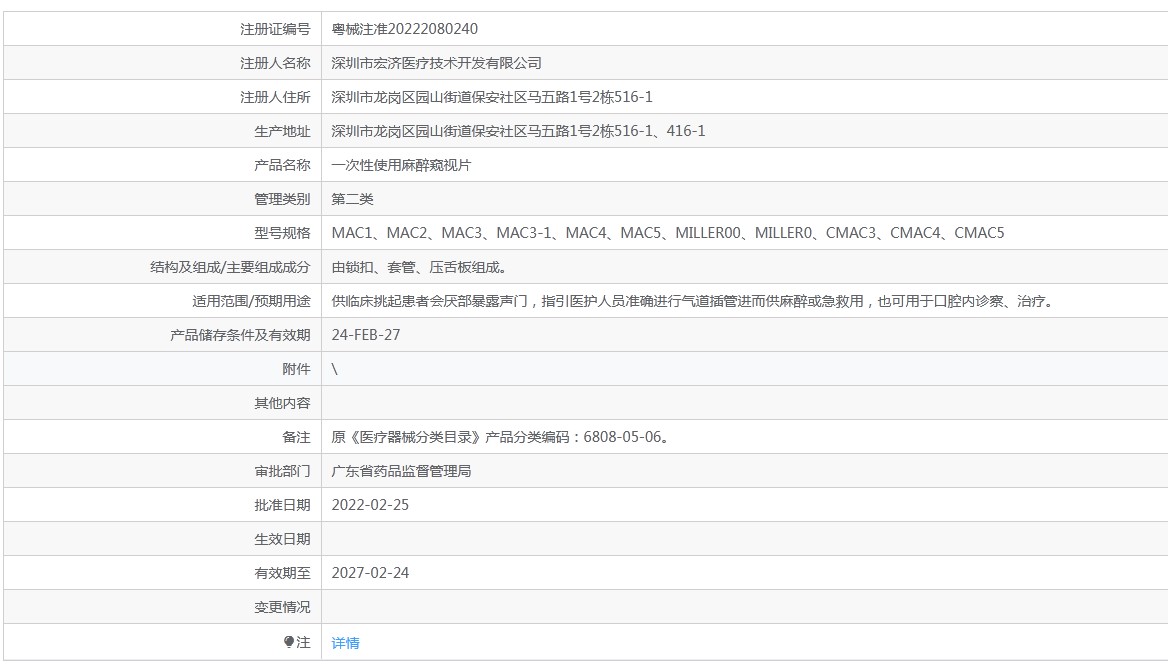This screenshot has height=665, width=1168.
Task: Click the bulb icon beside 注
Action: [x=288, y=642]
